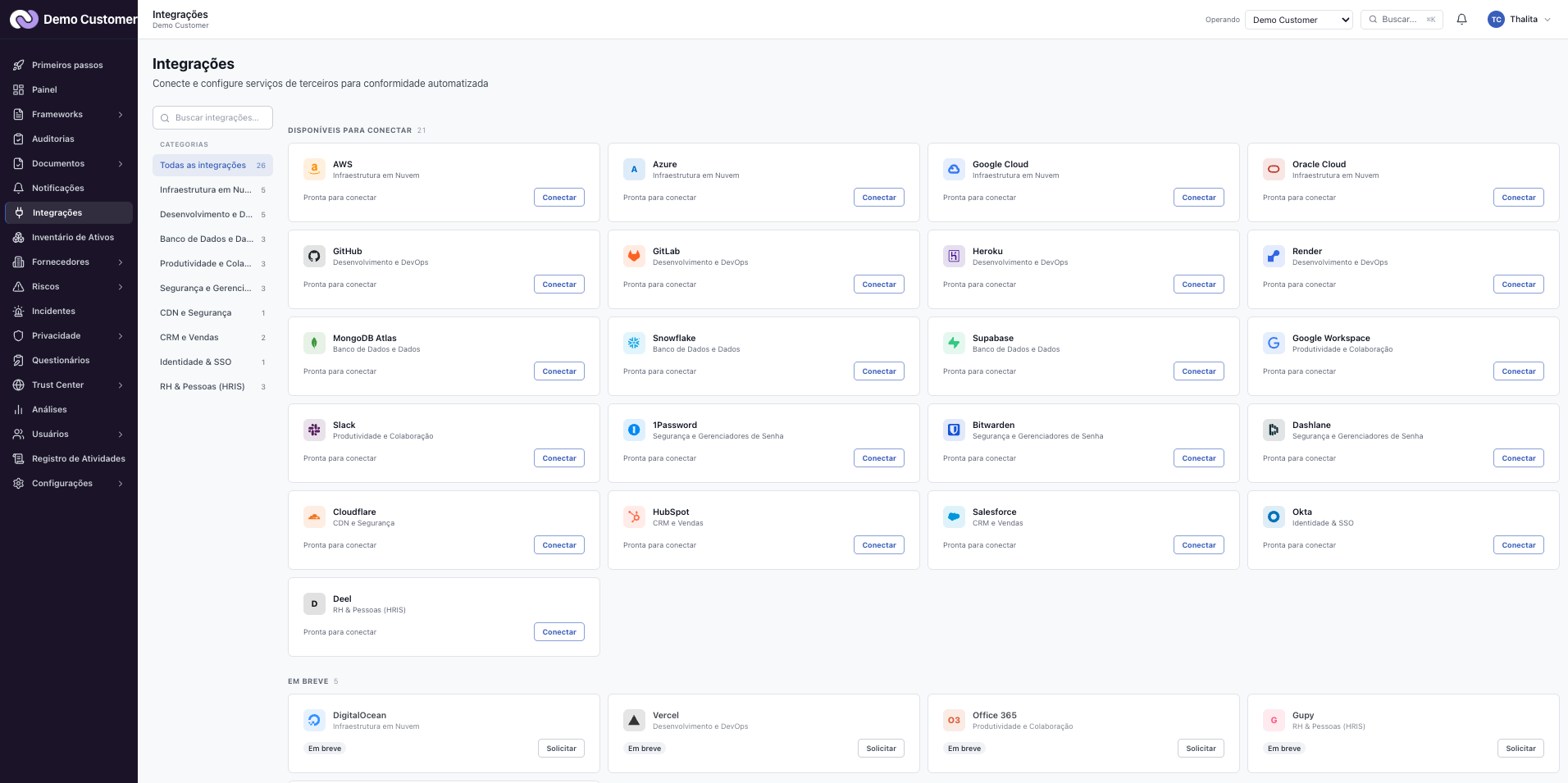1568x783 pixels.
Task: Open Registro de Atividades page
Action: click(69, 459)
